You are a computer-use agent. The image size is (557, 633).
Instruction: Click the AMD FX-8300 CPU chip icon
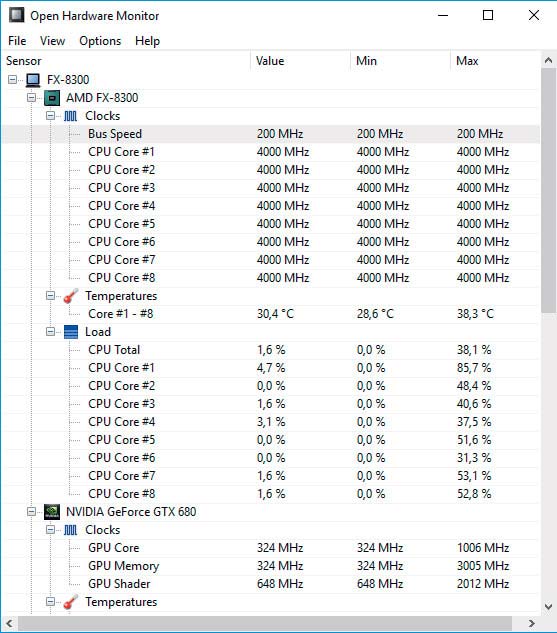click(x=52, y=98)
